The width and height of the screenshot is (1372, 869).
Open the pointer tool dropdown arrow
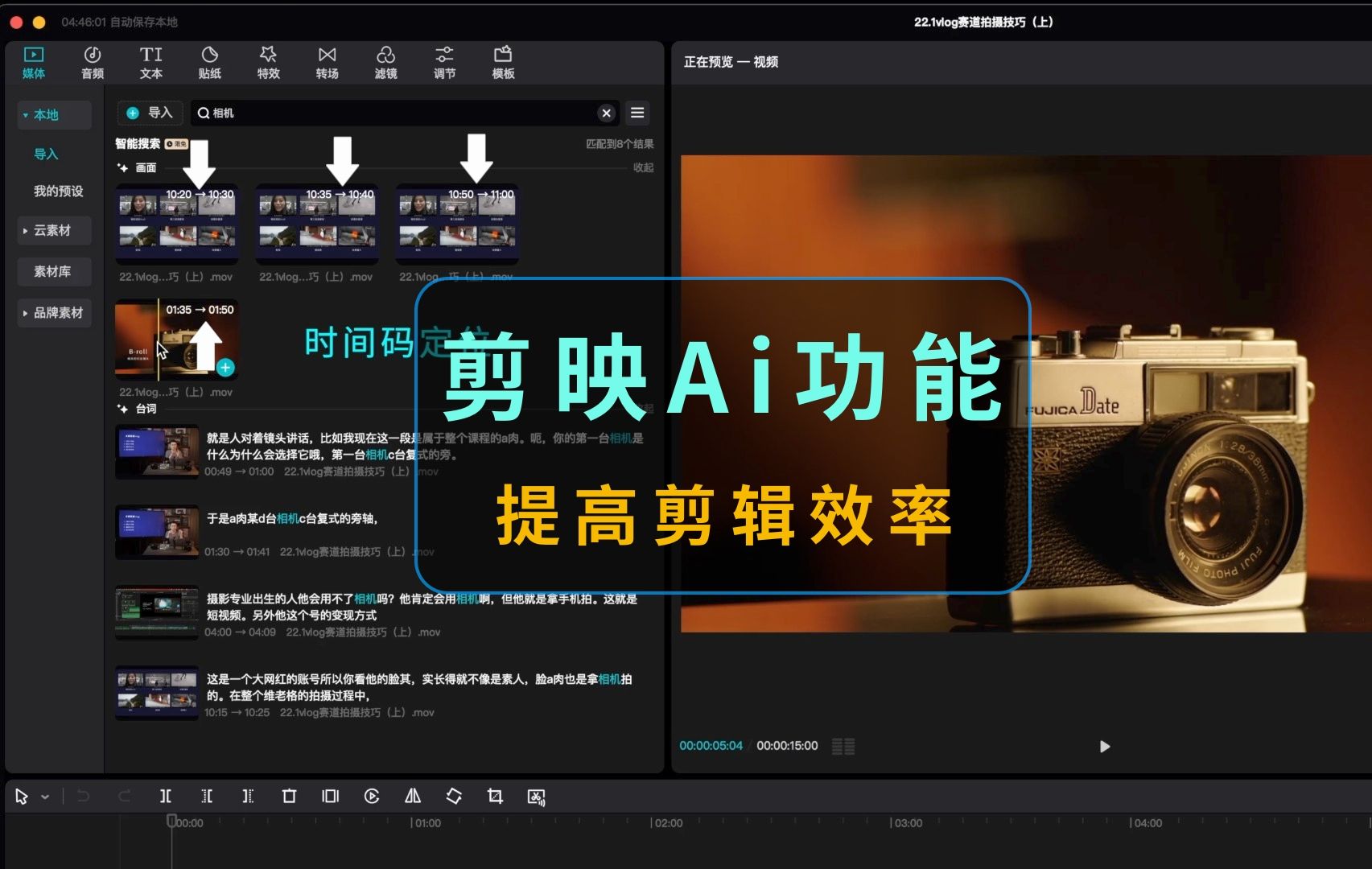click(45, 797)
